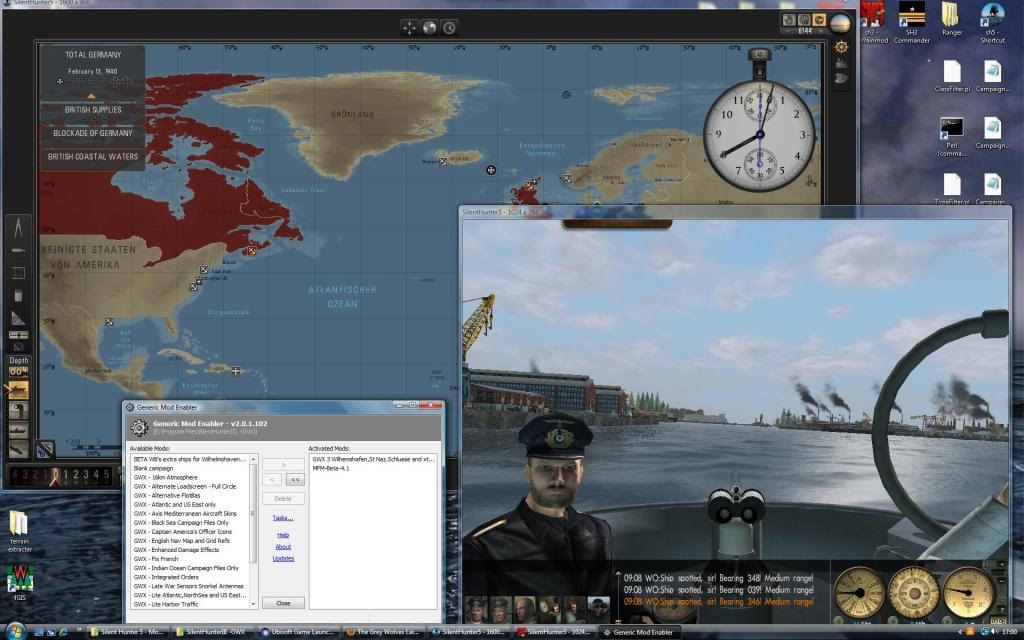1024x640 pixels.
Task: Click the Available Mods scrollbar up arrow
Action: 253,459
